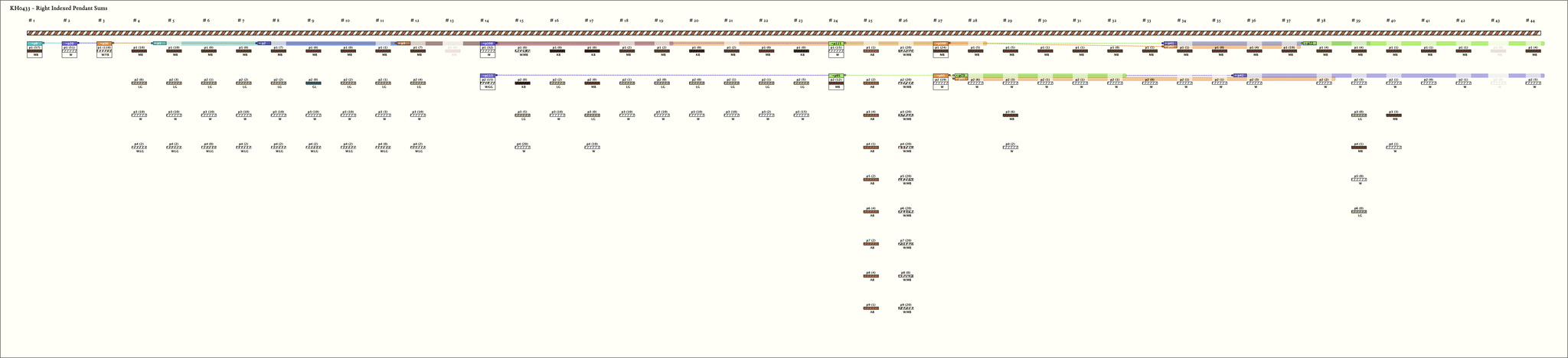The image size is (1568, 358).
Task: Select the cluster #44 header label
Action: [1530, 21]
